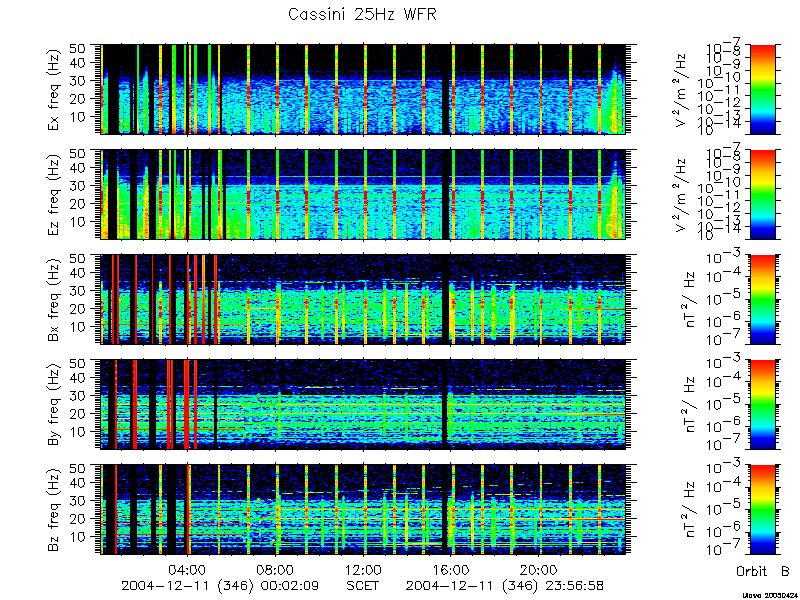The image size is (800, 600).
Task: Click inside the Ex spectrogram panel
Action: [363, 89]
